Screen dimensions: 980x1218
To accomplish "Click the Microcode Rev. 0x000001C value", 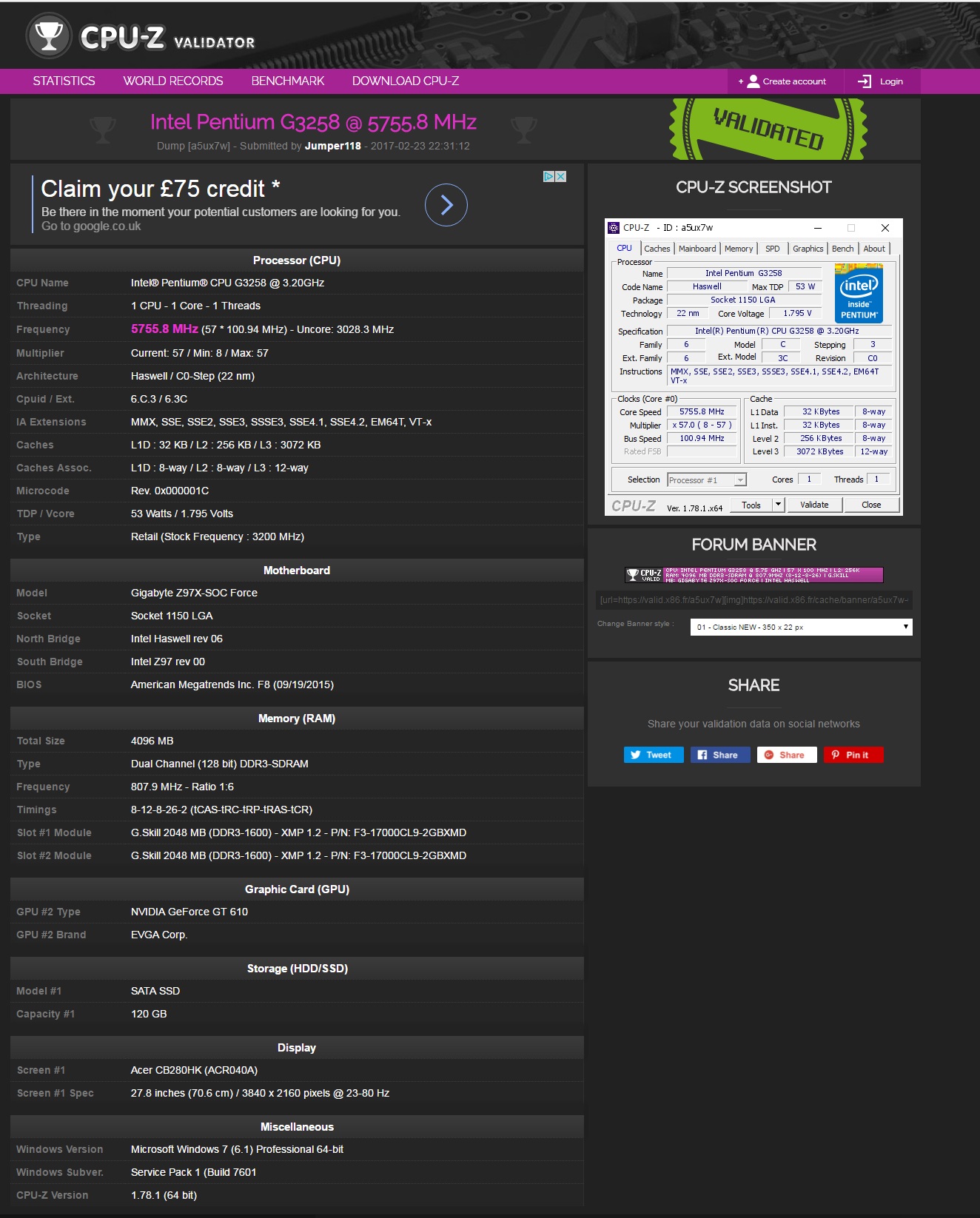I will pyautogui.click(x=170, y=491).
